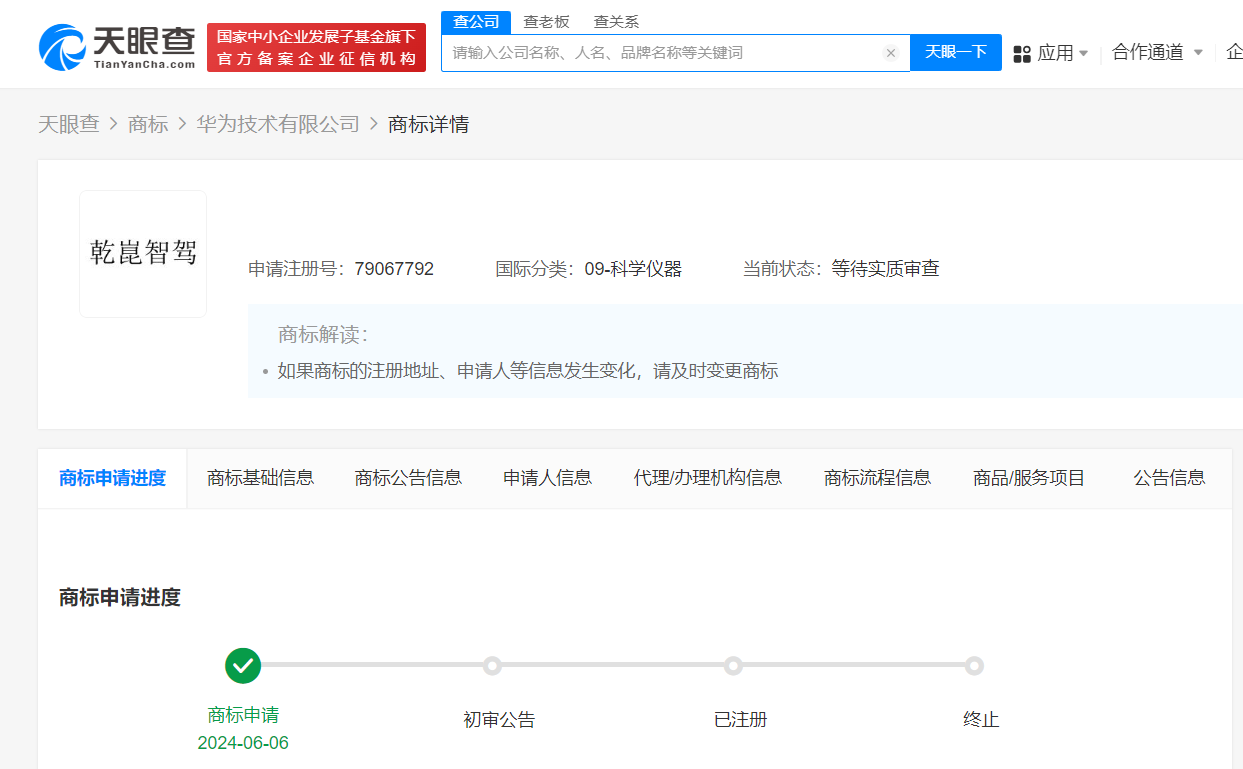Image resolution: width=1243 pixels, height=769 pixels.
Task: Click the green checkmark on 商标申请 step
Action: (x=243, y=665)
